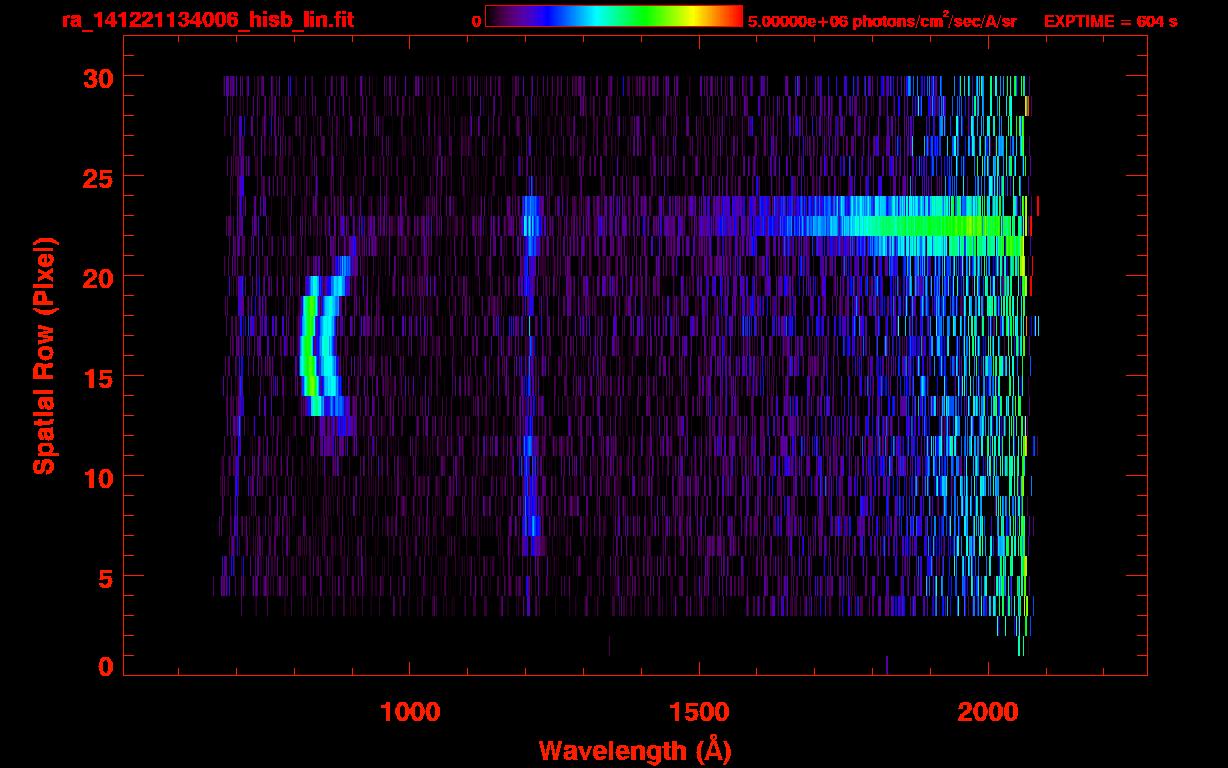Click the y-axis tick label 5
This screenshot has height=768, width=1228.
[x=106, y=577]
